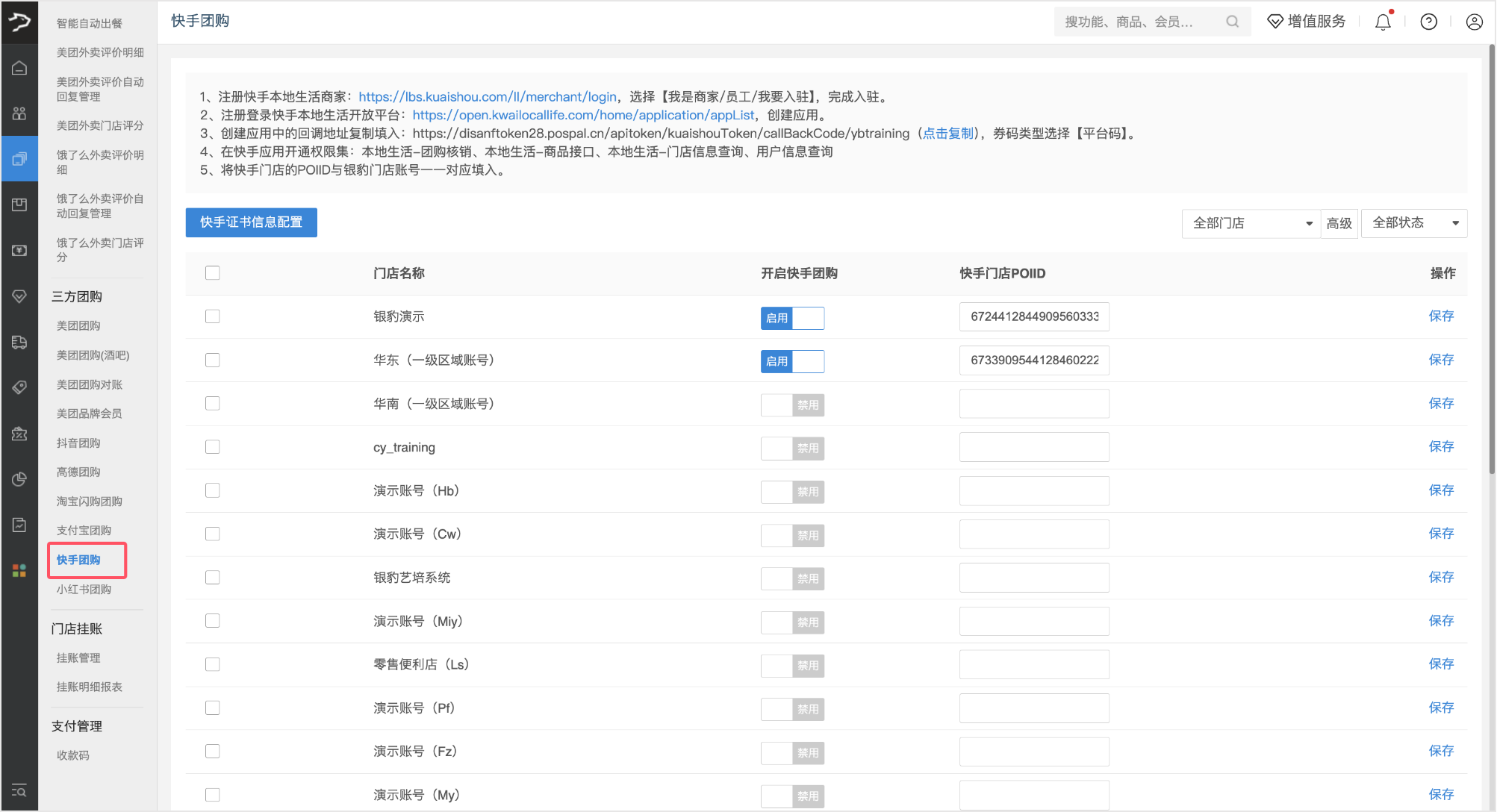Expand the 全部门店 dropdown
Image resolution: width=1497 pixels, height=812 pixels.
tap(1251, 223)
